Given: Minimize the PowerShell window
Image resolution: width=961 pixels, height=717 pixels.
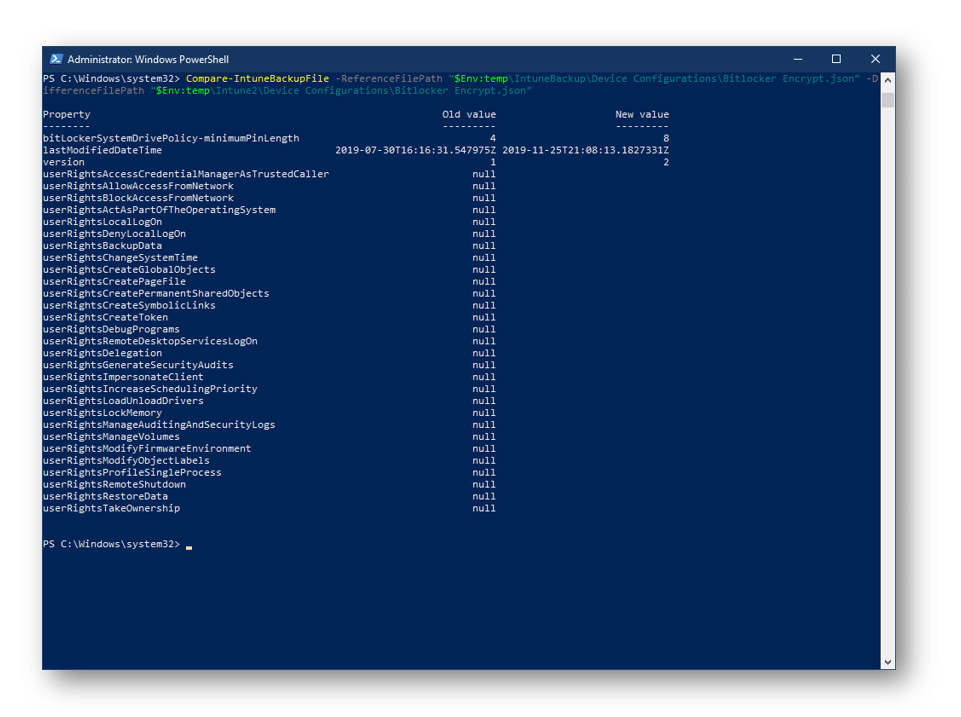Looking at the screenshot, I should click(797, 59).
